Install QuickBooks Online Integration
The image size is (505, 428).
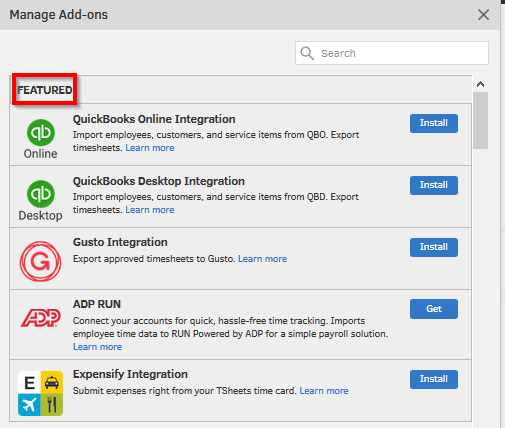pos(434,123)
